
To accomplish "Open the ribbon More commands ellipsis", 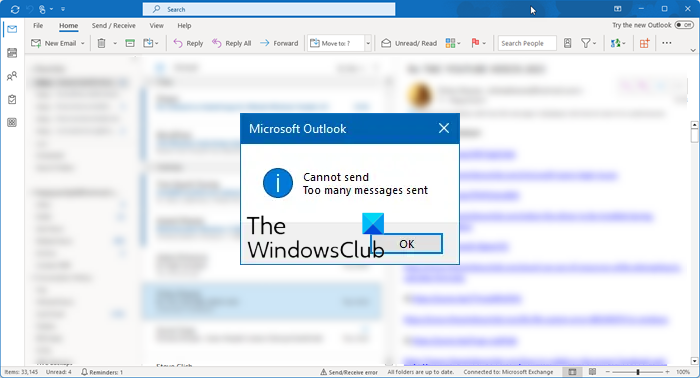I will 667,43.
